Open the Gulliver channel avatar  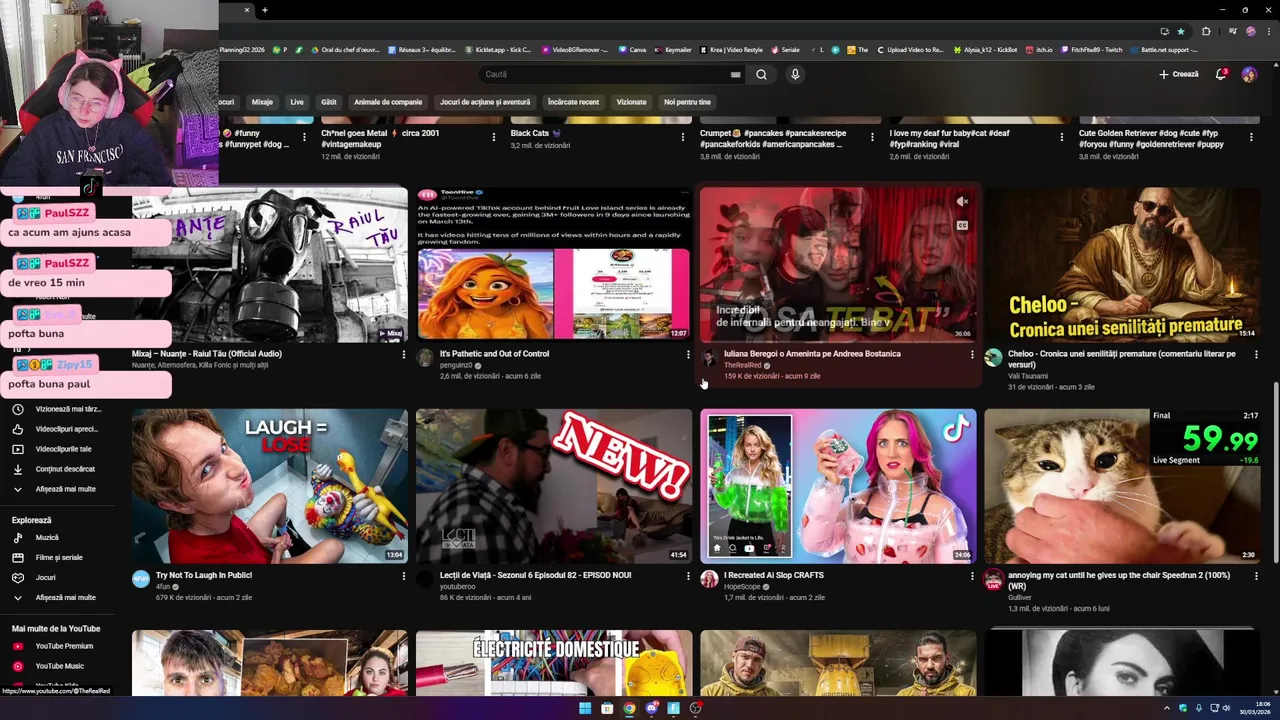(x=993, y=579)
